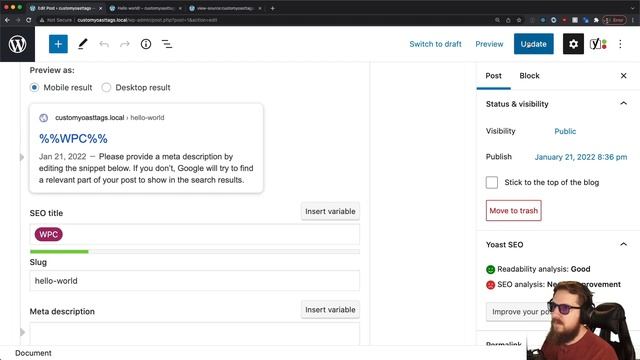Switch to the Block sidebar tab
640x360 pixels.
pyautogui.click(x=529, y=76)
